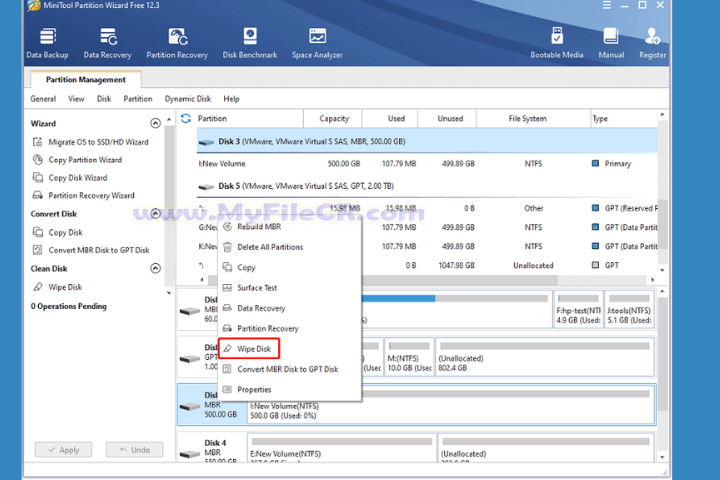
Task: Select the F:hp-test partition block
Action: pos(579,309)
